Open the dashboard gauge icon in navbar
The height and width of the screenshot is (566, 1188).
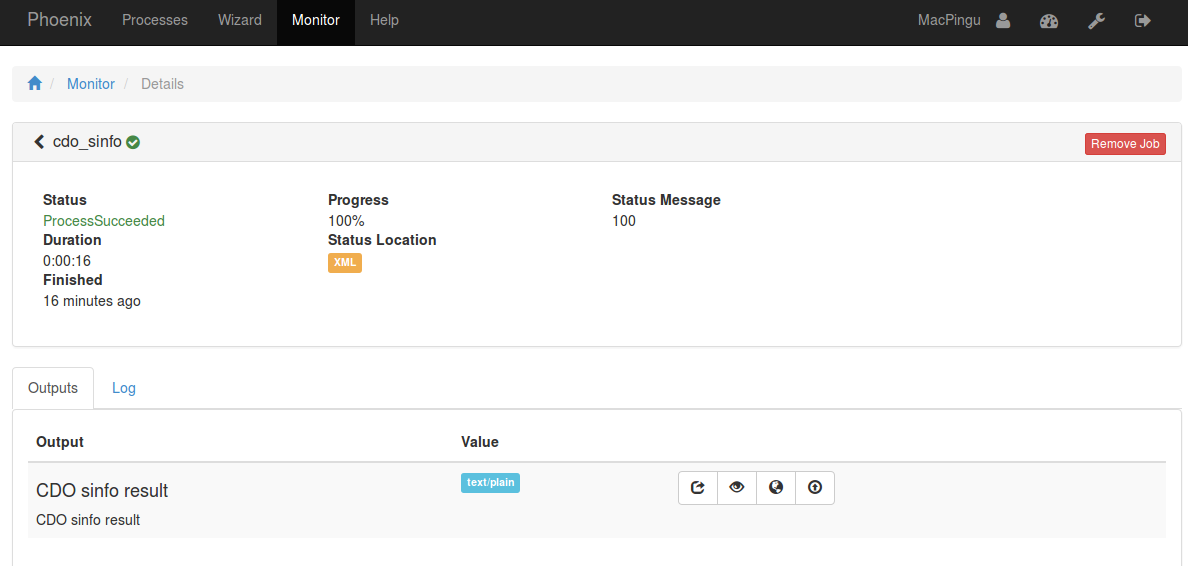click(x=1049, y=20)
